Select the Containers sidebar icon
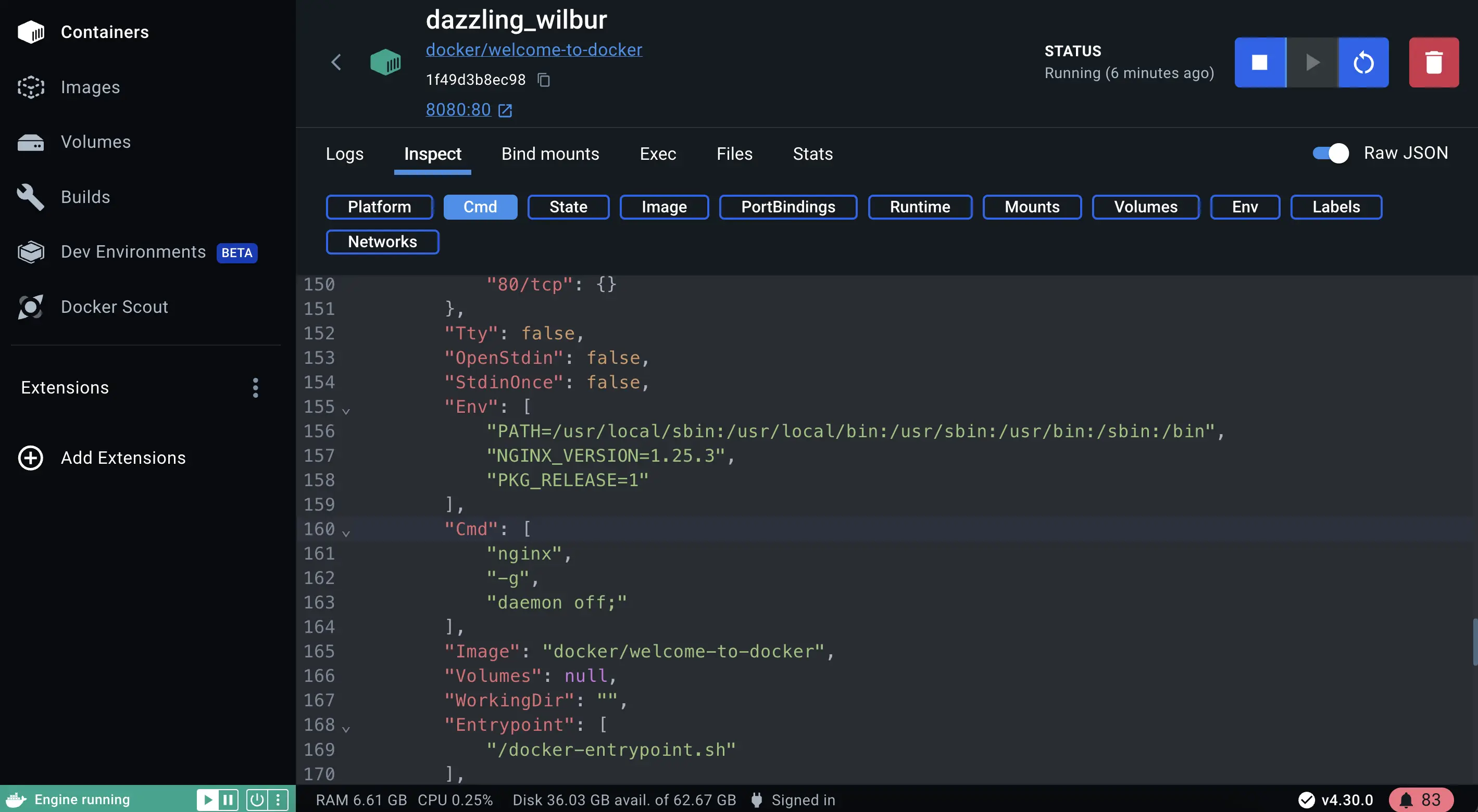The image size is (1478, 812). [31, 32]
